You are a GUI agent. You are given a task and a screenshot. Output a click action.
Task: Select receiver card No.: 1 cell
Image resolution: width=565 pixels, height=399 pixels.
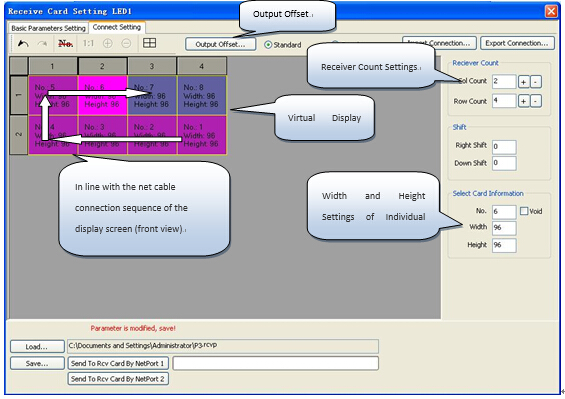(x=202, y=135)
